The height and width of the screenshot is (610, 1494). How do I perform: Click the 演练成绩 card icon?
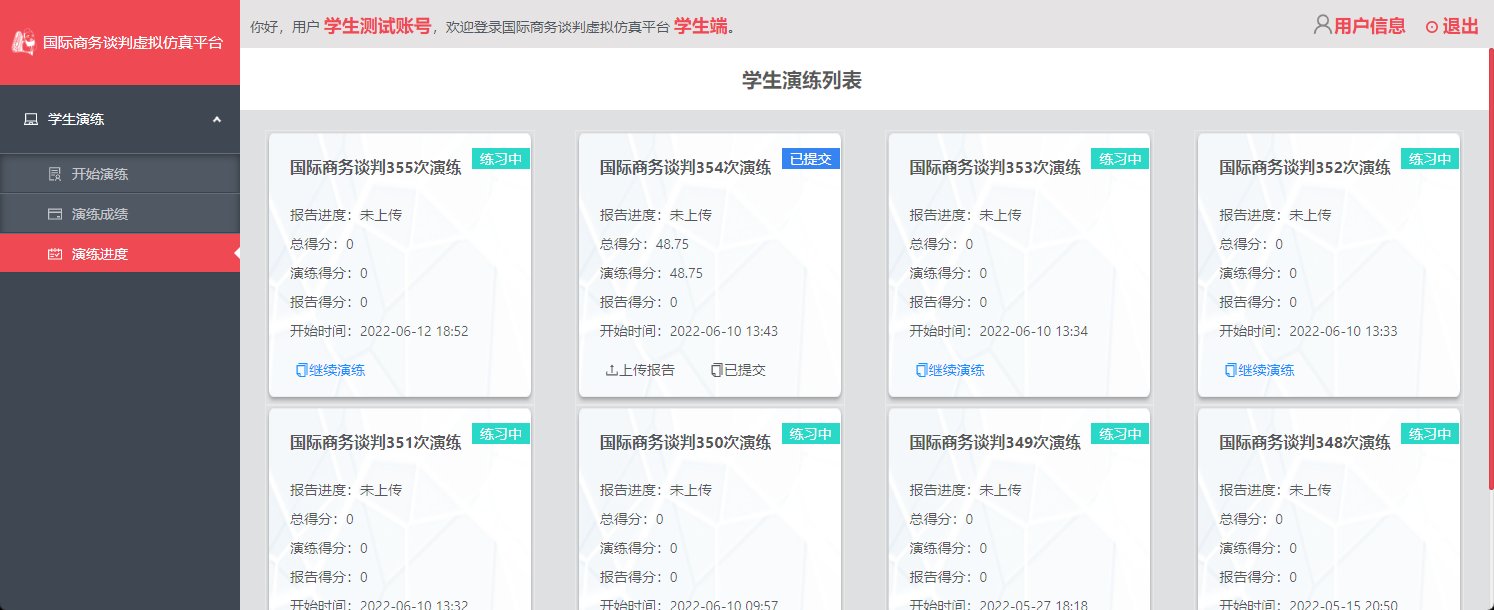click(x=55, y=214)
